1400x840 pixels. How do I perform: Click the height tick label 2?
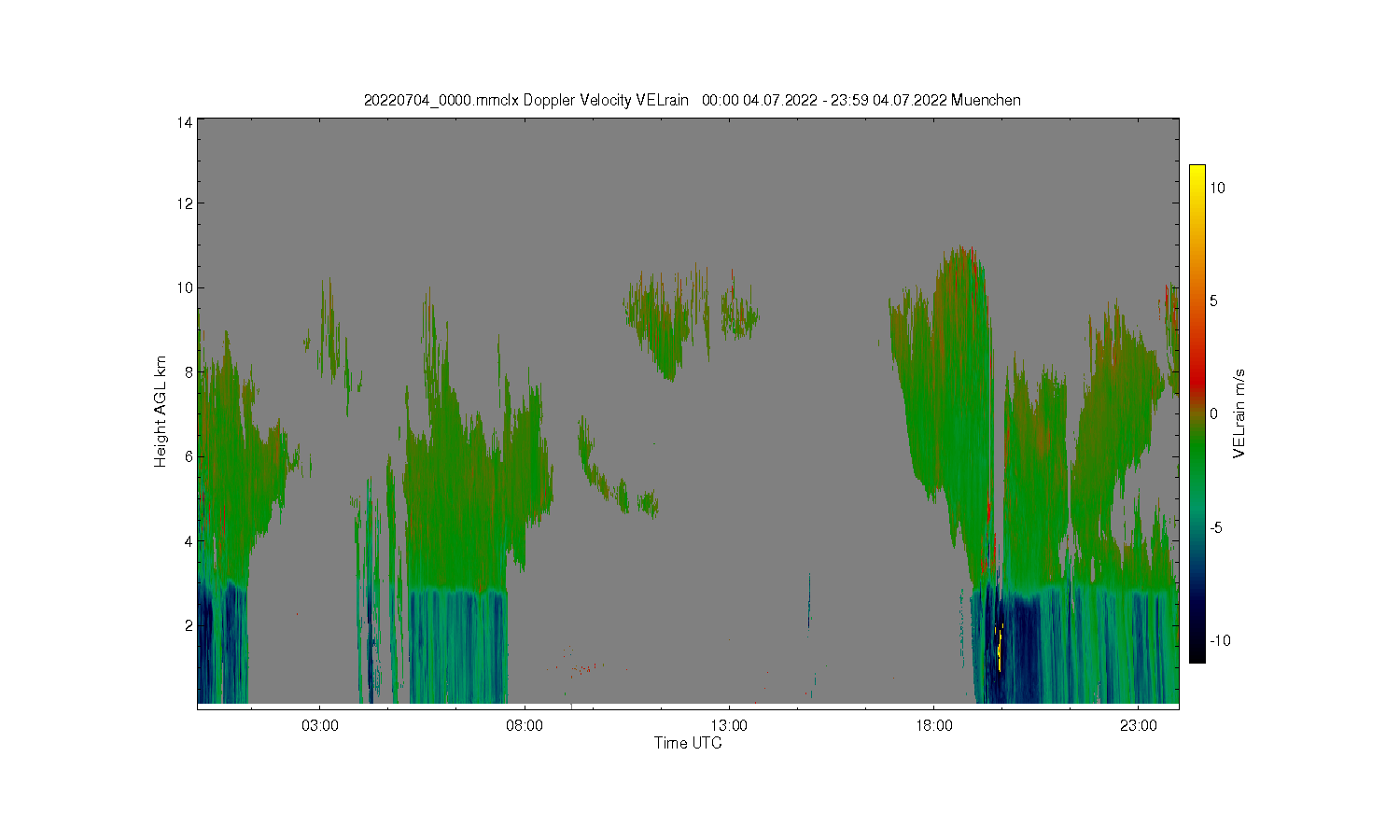point(189,625)
